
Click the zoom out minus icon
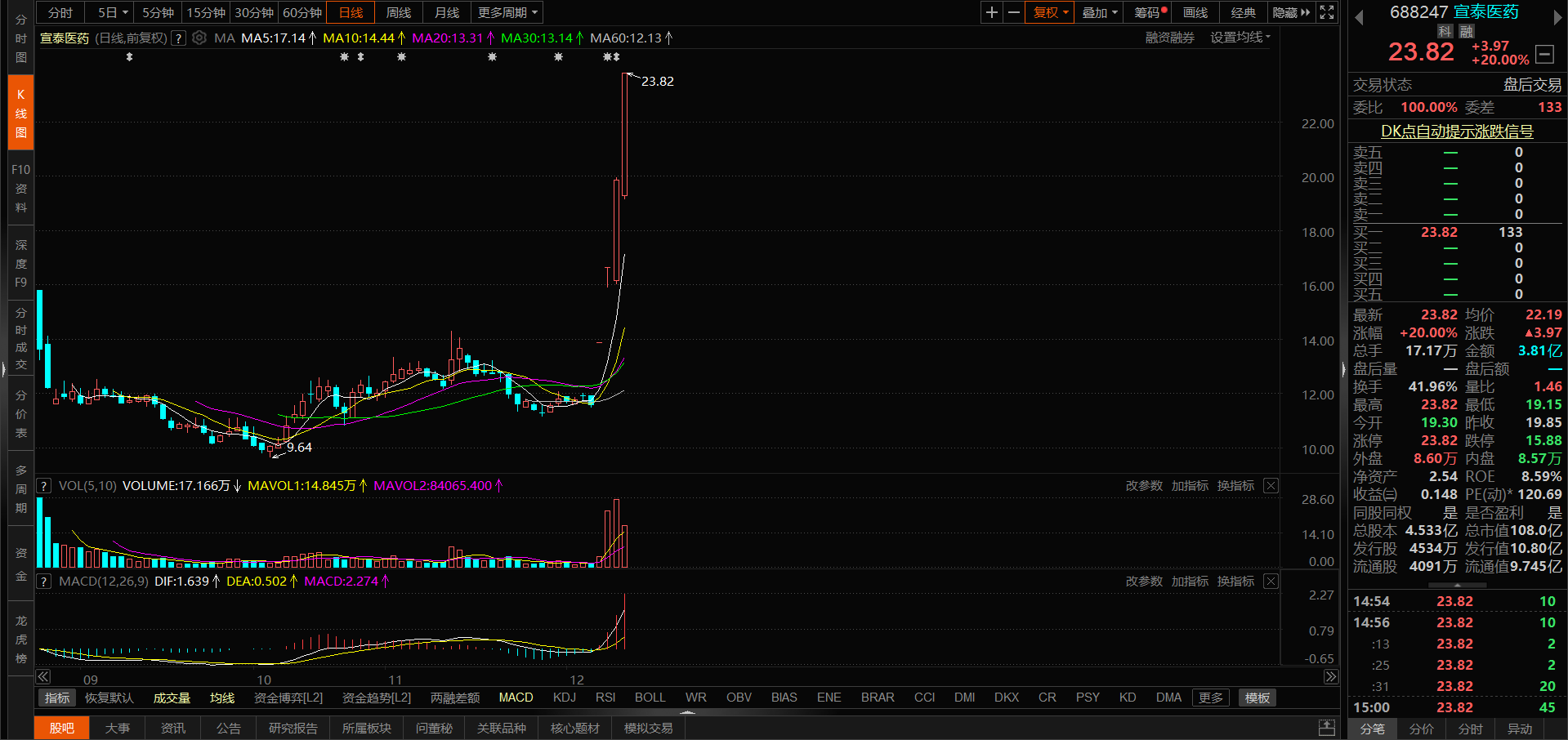pos(1014,12)
